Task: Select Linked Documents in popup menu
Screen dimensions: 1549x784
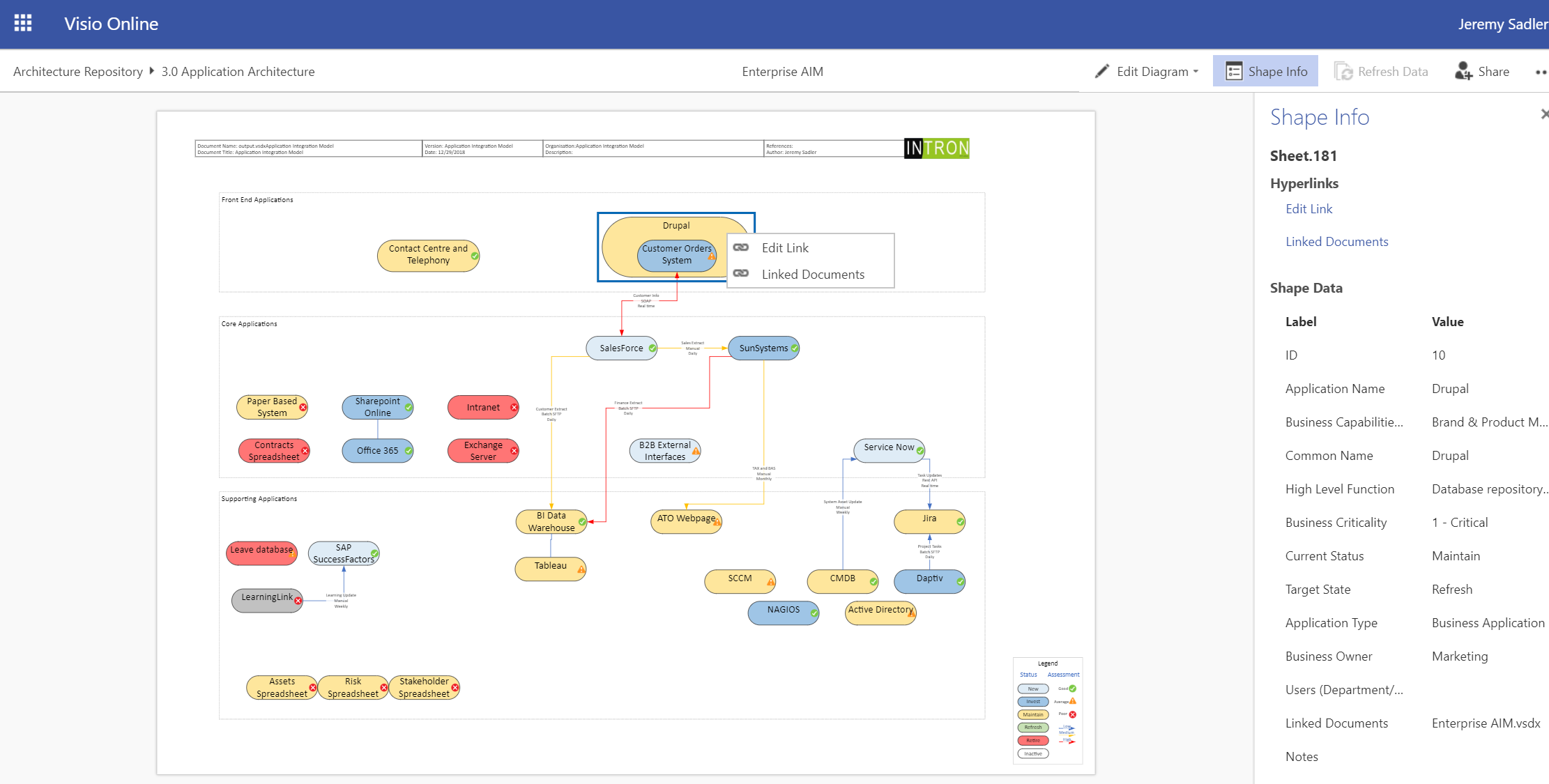Action: point(813,275)
